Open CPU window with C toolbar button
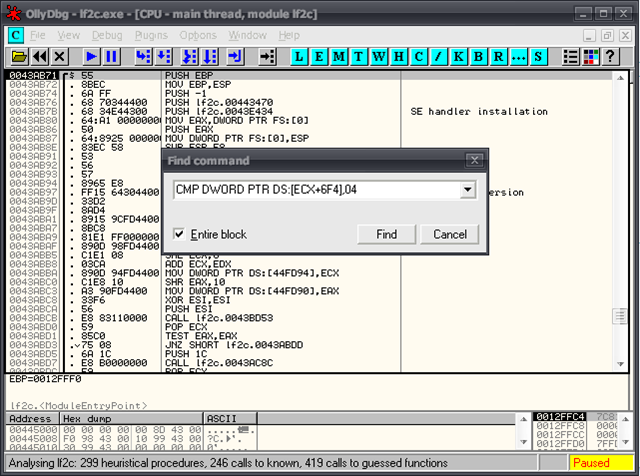The image size is (640, 476). pos(419,56)
